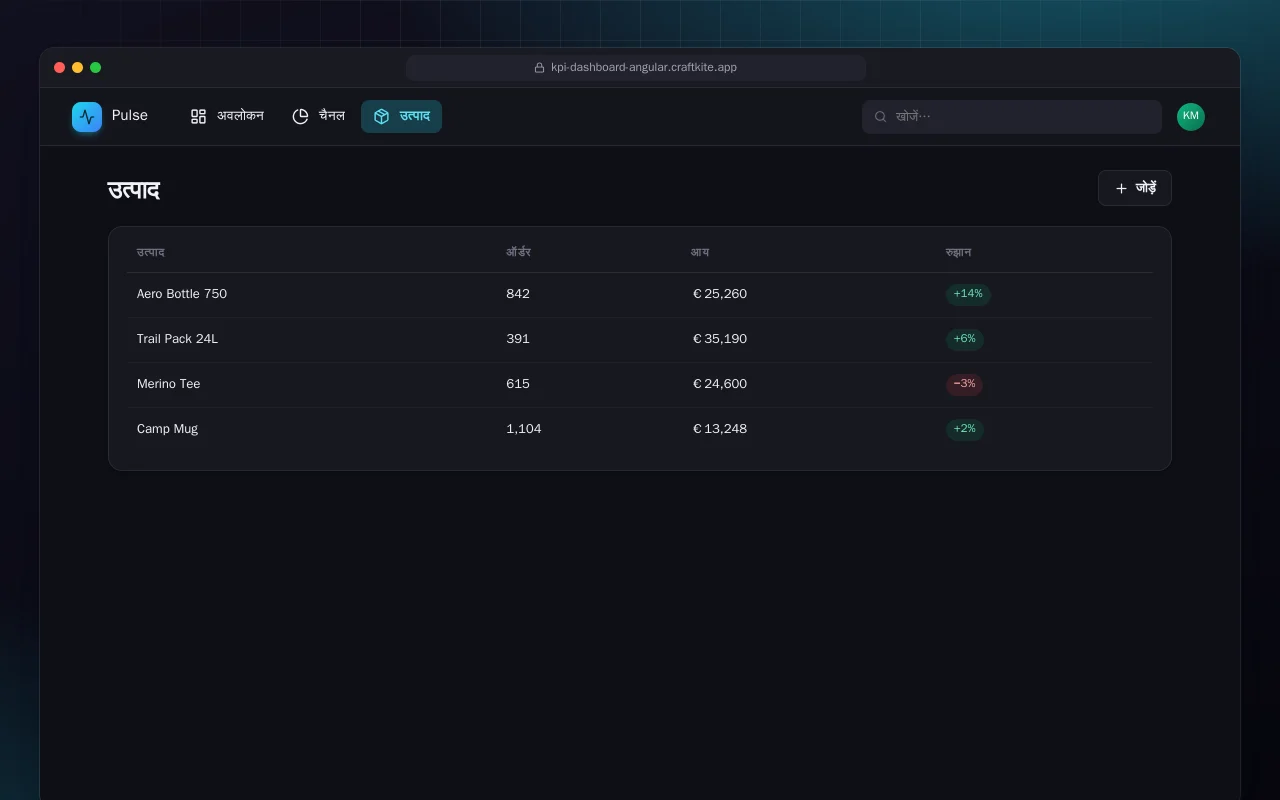
Task: Open the चैनल tab
Action: [318, 117]
